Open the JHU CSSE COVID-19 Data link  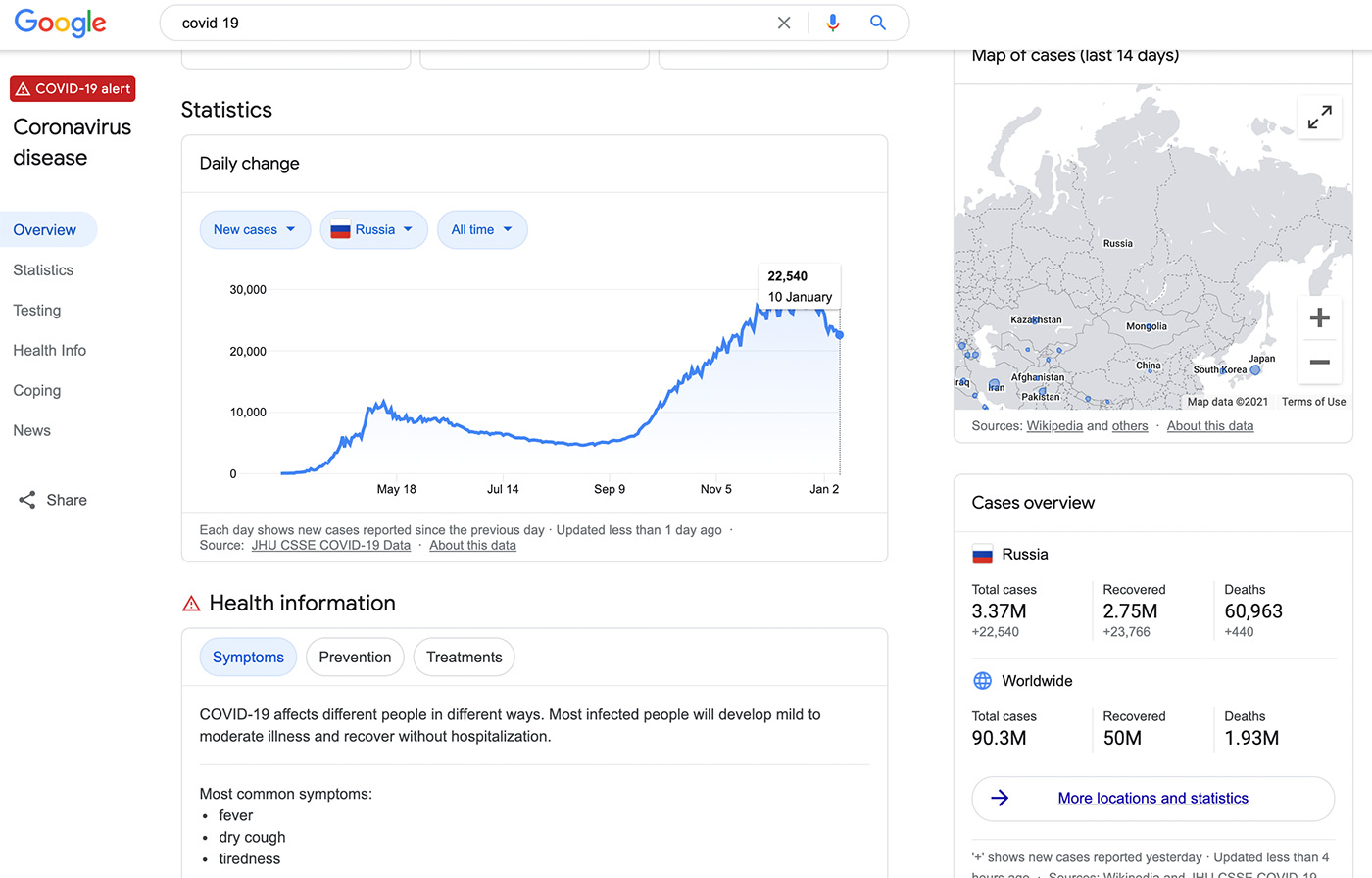coord(330,546)
